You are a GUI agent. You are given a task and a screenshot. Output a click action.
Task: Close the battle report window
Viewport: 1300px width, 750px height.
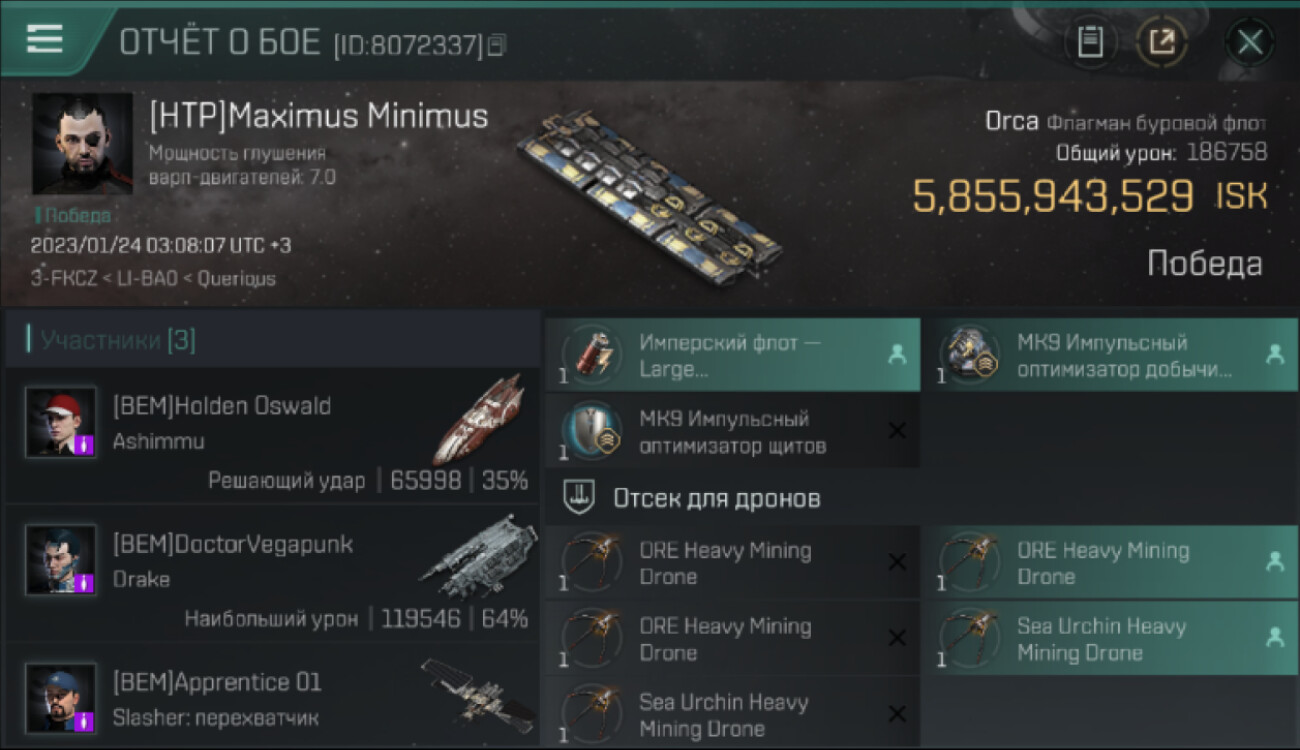(1250, 42)
